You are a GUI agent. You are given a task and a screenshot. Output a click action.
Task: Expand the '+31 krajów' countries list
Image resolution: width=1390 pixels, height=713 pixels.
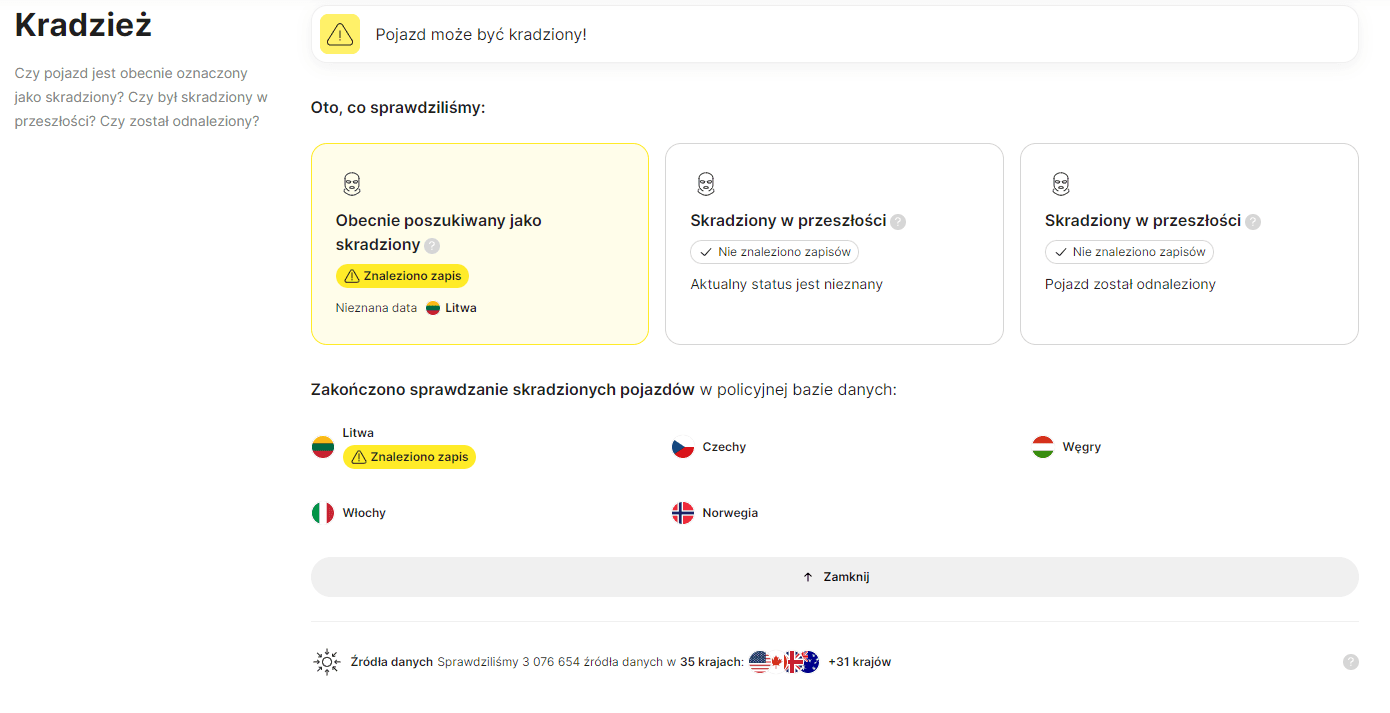coord(859,662)
